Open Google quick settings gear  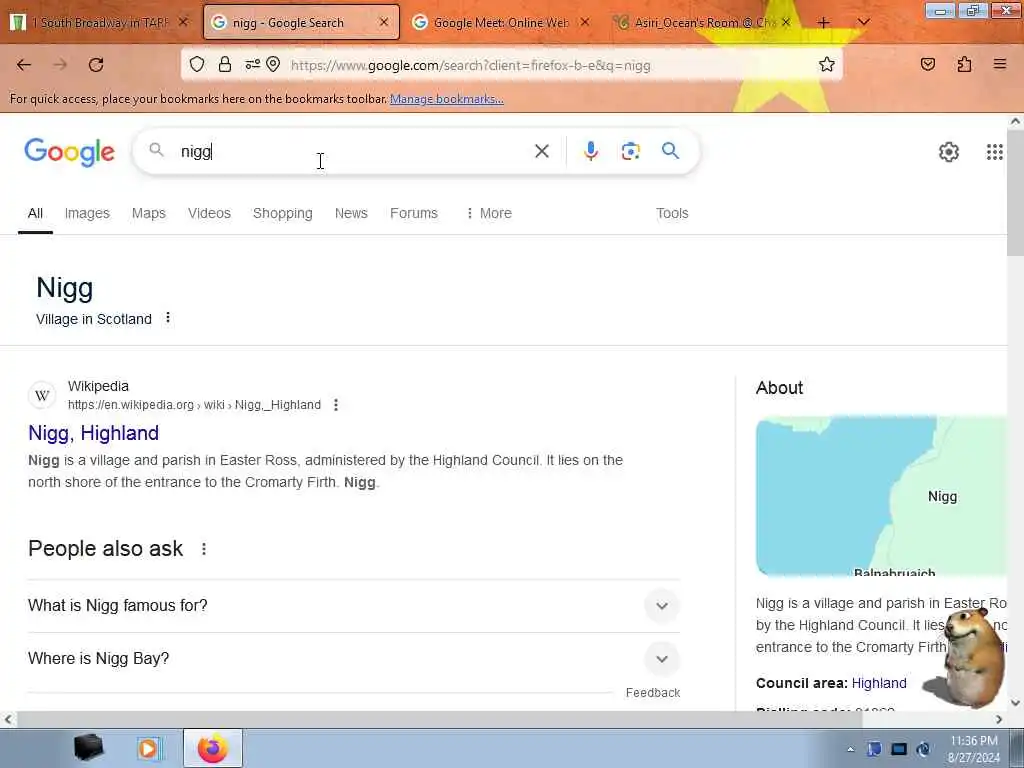pyautogui.click(x=948, y=152)
